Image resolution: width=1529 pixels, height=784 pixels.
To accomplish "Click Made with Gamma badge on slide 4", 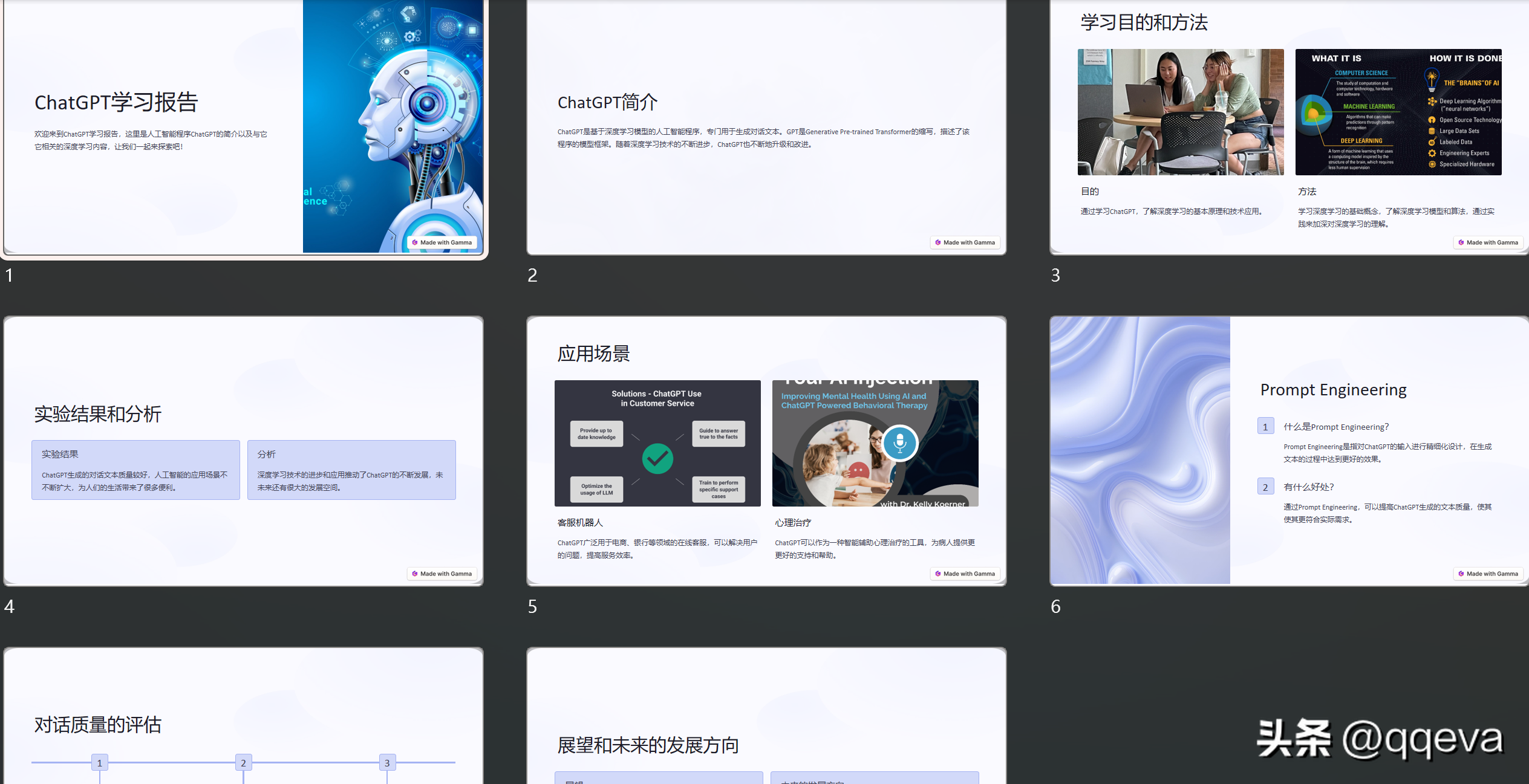I will click(442, 574).
